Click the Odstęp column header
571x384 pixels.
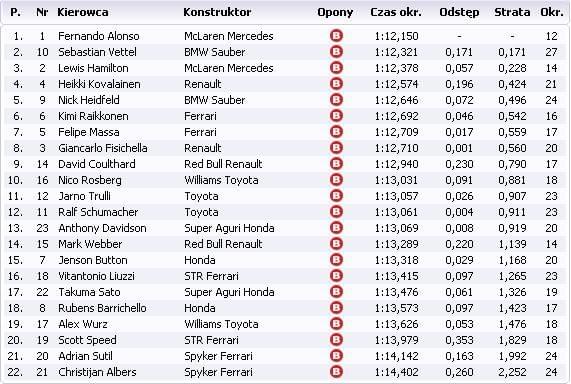[x=459, y=13]
